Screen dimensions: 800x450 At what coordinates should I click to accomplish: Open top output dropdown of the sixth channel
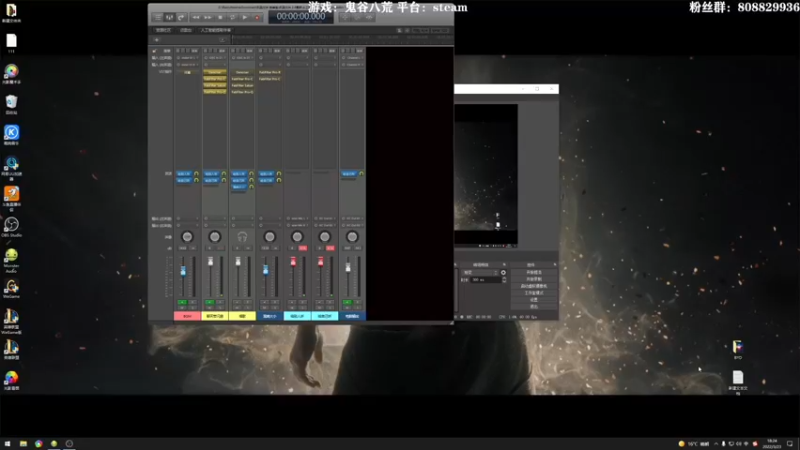coord(324,218)
